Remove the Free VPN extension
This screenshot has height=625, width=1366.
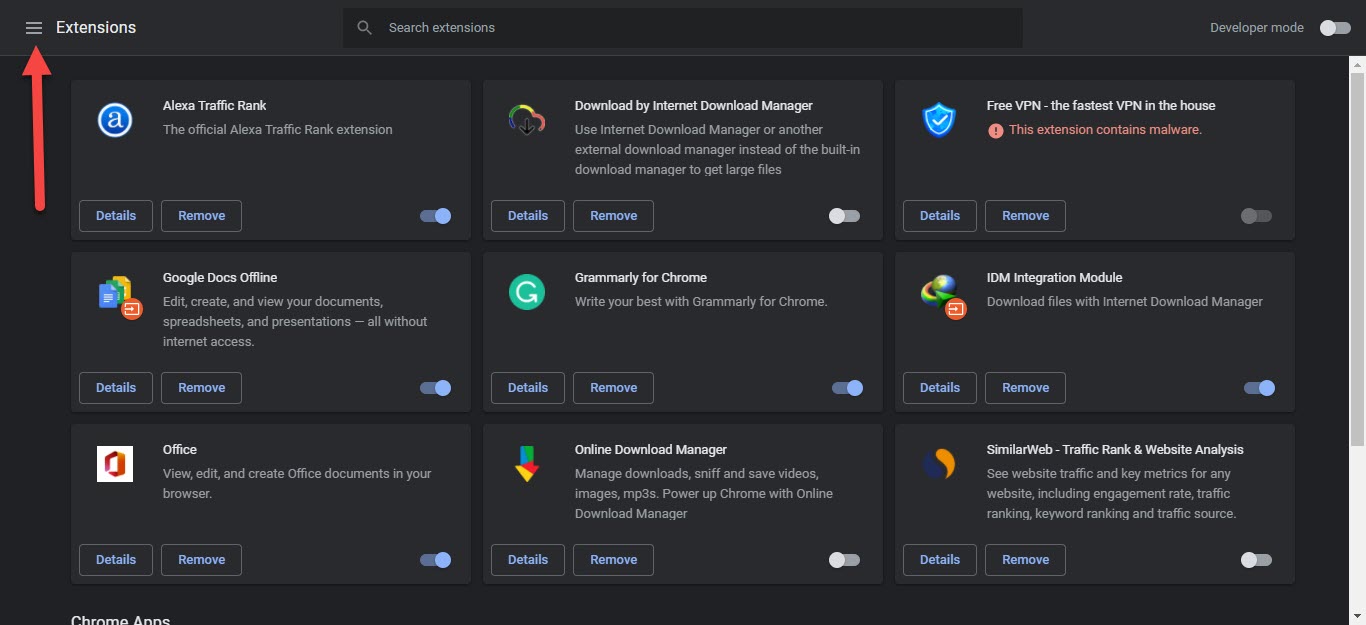coord(1025,216)
